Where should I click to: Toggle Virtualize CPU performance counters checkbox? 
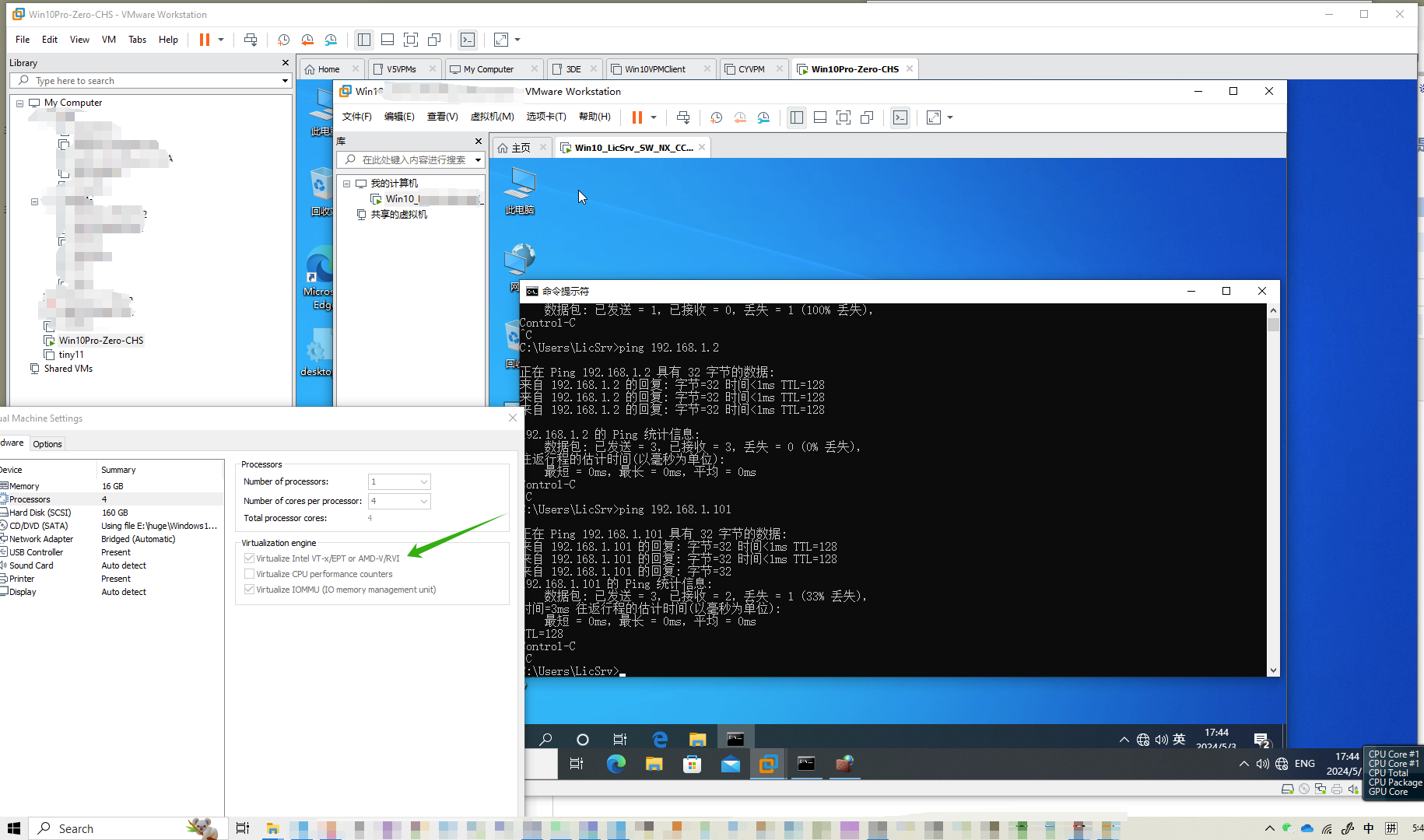point(249,574)
